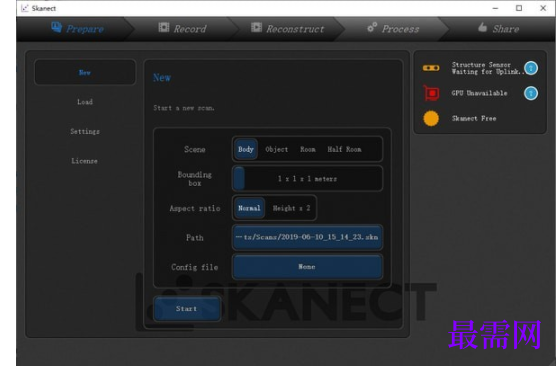Screen dimensions: 560x366
Task: Choose the Body scene option
Action: (246, 149)
